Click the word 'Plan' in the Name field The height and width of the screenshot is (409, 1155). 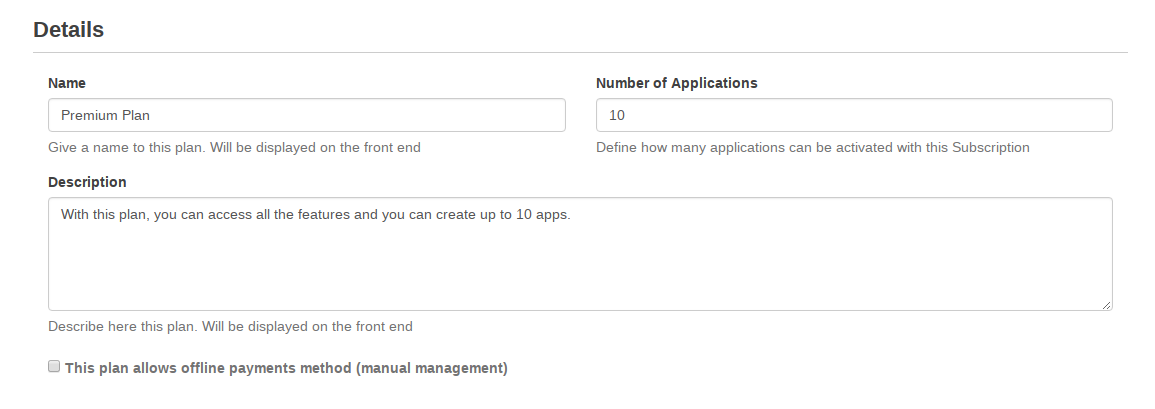pos(135,115)
